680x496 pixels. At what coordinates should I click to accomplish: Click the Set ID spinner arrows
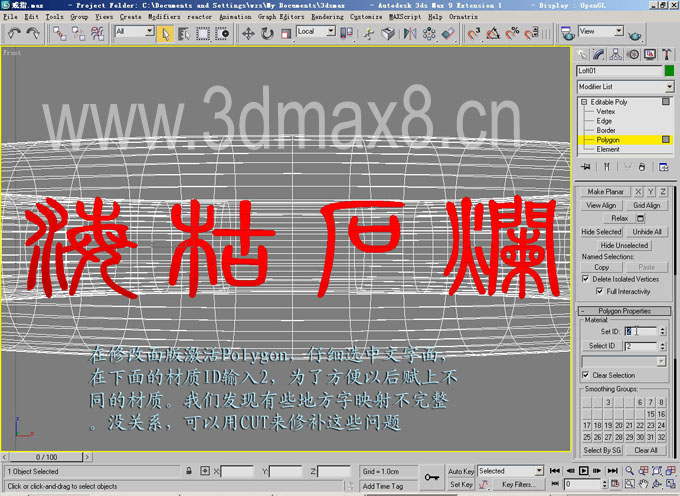[662, 331]
